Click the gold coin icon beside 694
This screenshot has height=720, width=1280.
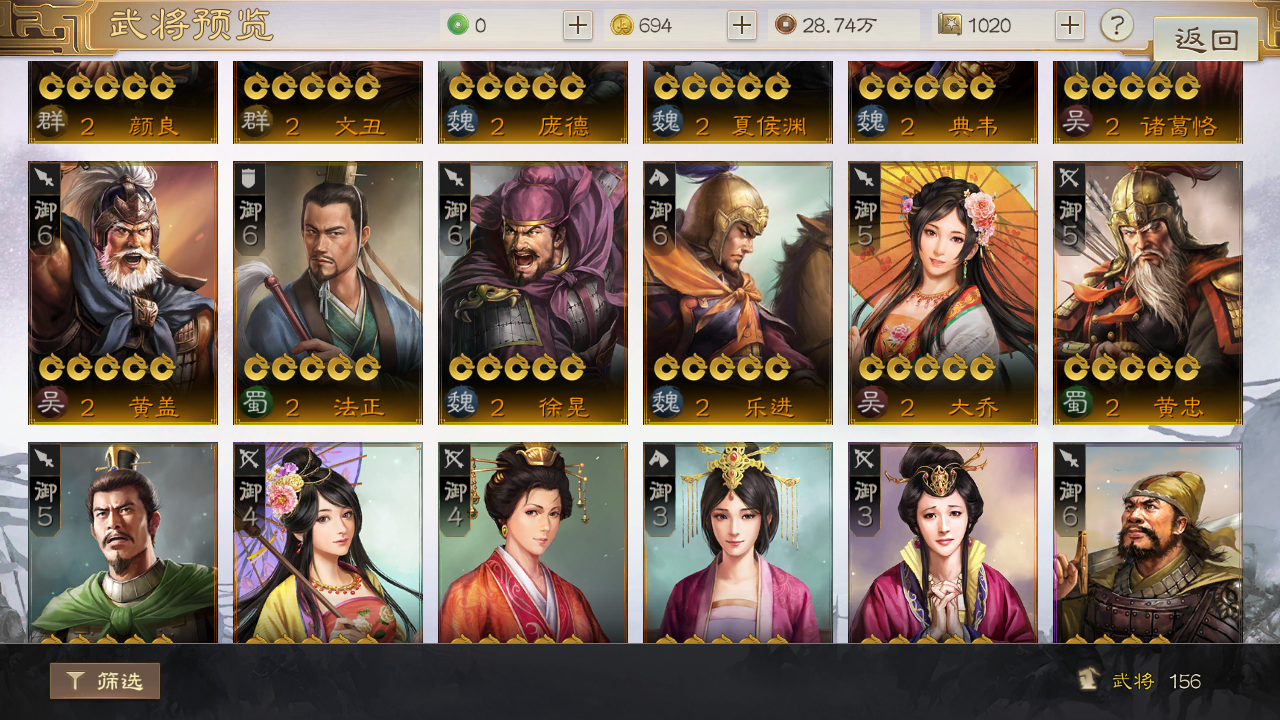622,25
